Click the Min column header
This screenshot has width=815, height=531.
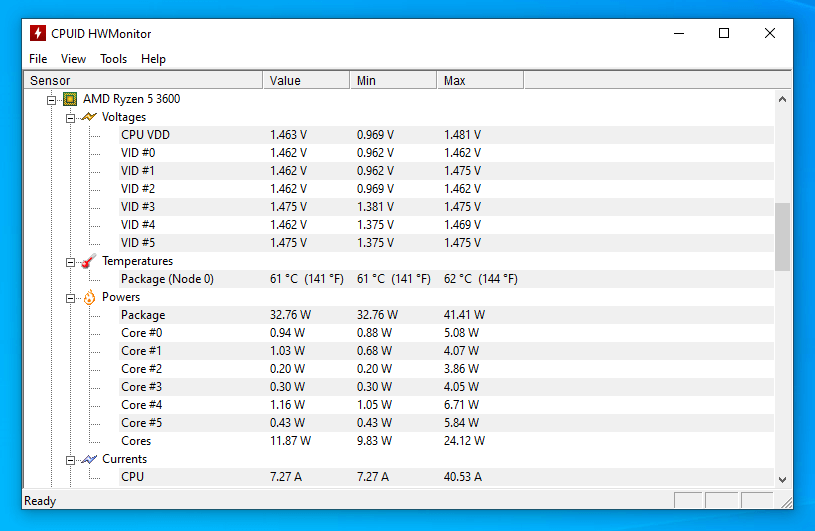coord(393,81)
